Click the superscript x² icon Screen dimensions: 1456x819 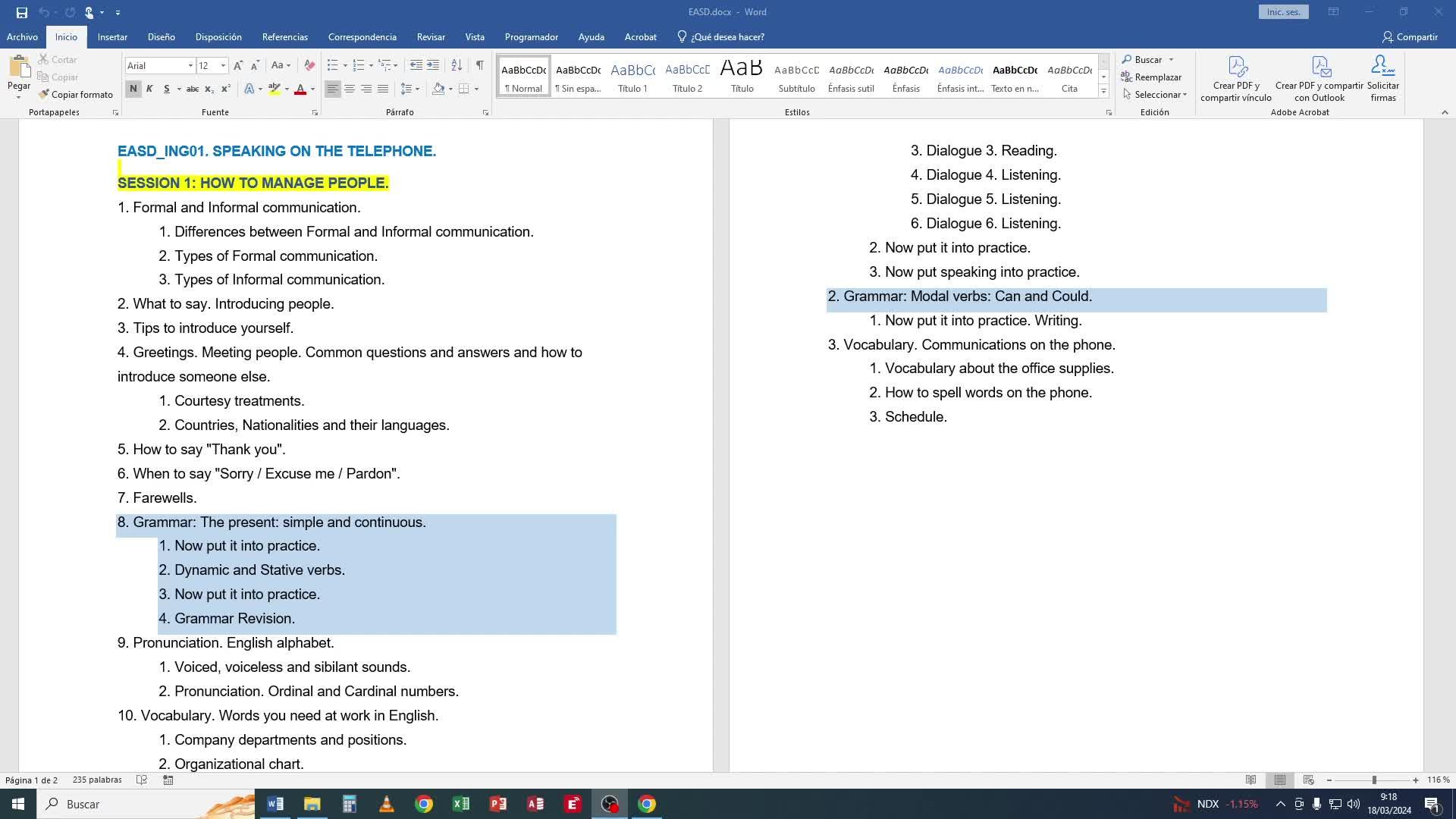(225, 89)
